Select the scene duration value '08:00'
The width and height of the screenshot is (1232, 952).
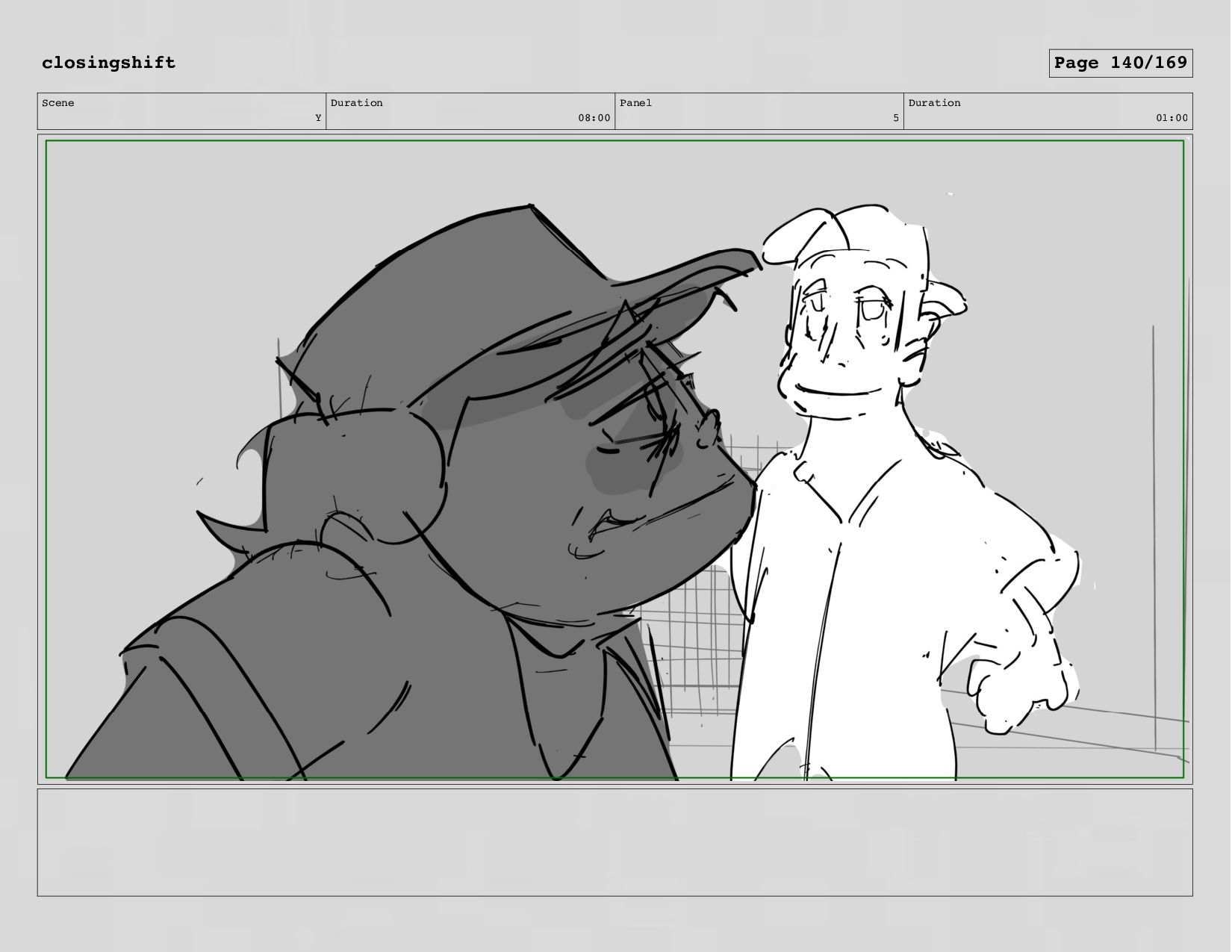click(594, 118)
